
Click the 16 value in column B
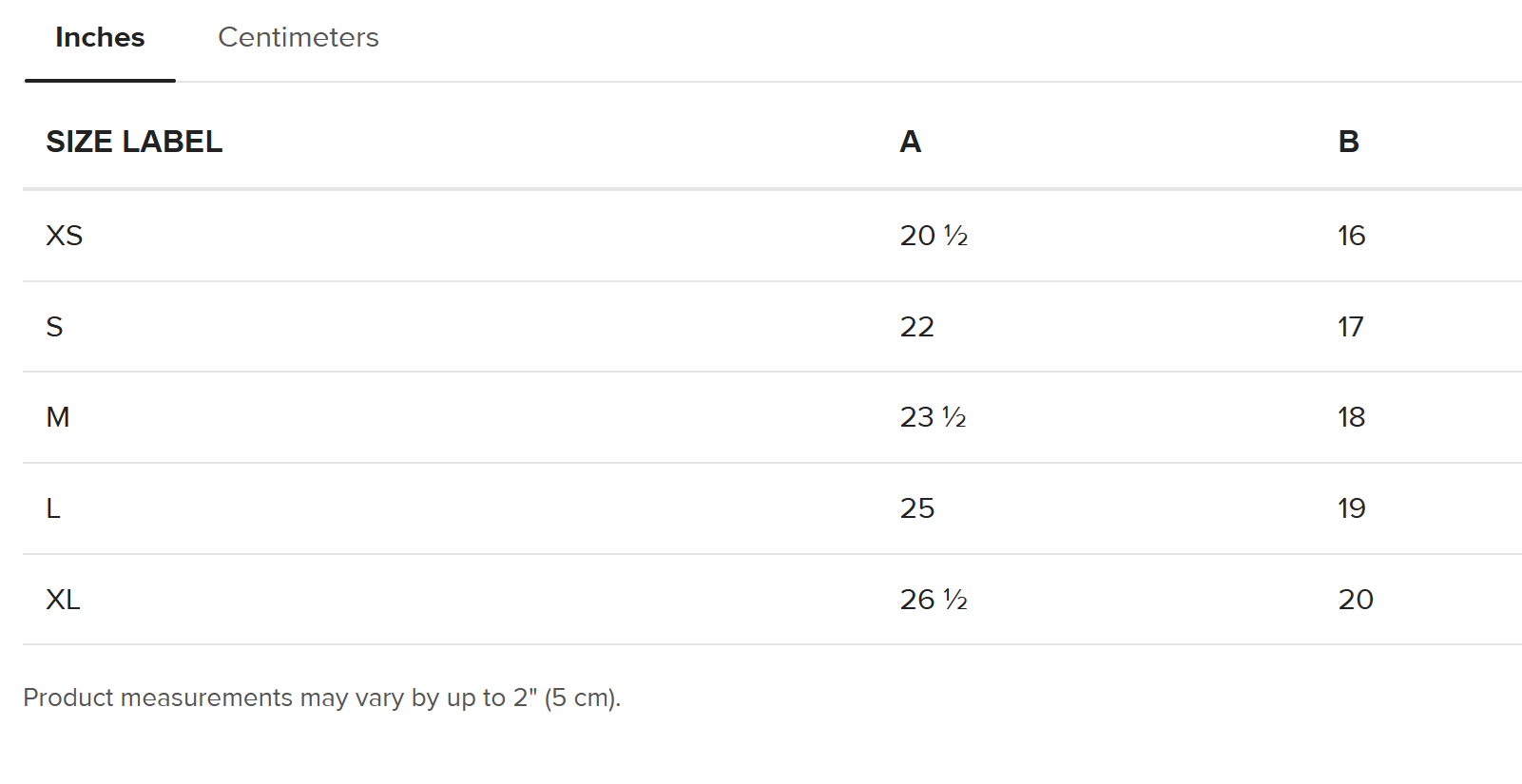click(x=1351, y=236)
